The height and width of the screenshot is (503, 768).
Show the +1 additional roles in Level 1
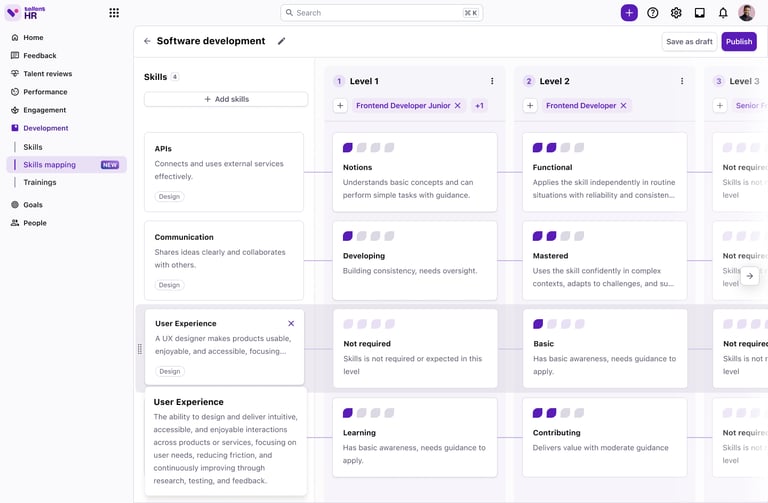479,105
